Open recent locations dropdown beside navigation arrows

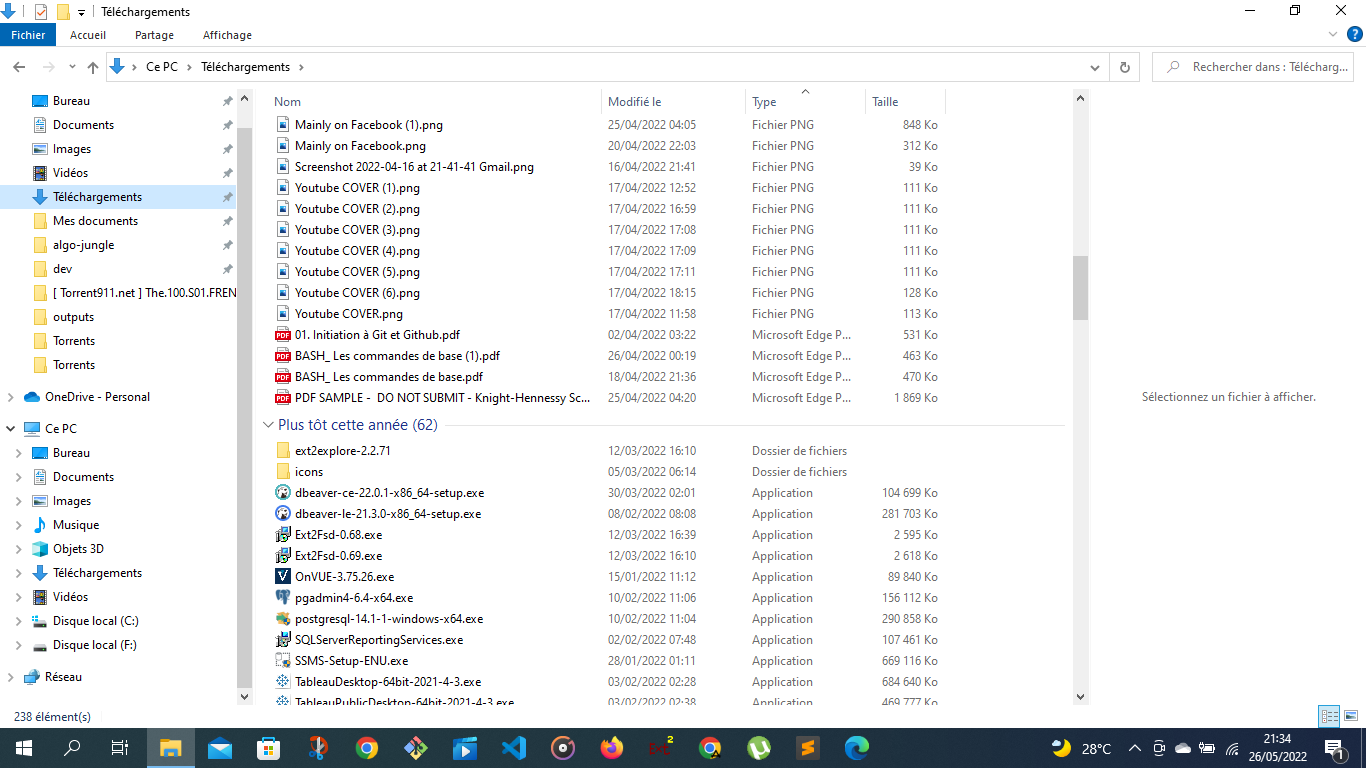tap(72, 67)
